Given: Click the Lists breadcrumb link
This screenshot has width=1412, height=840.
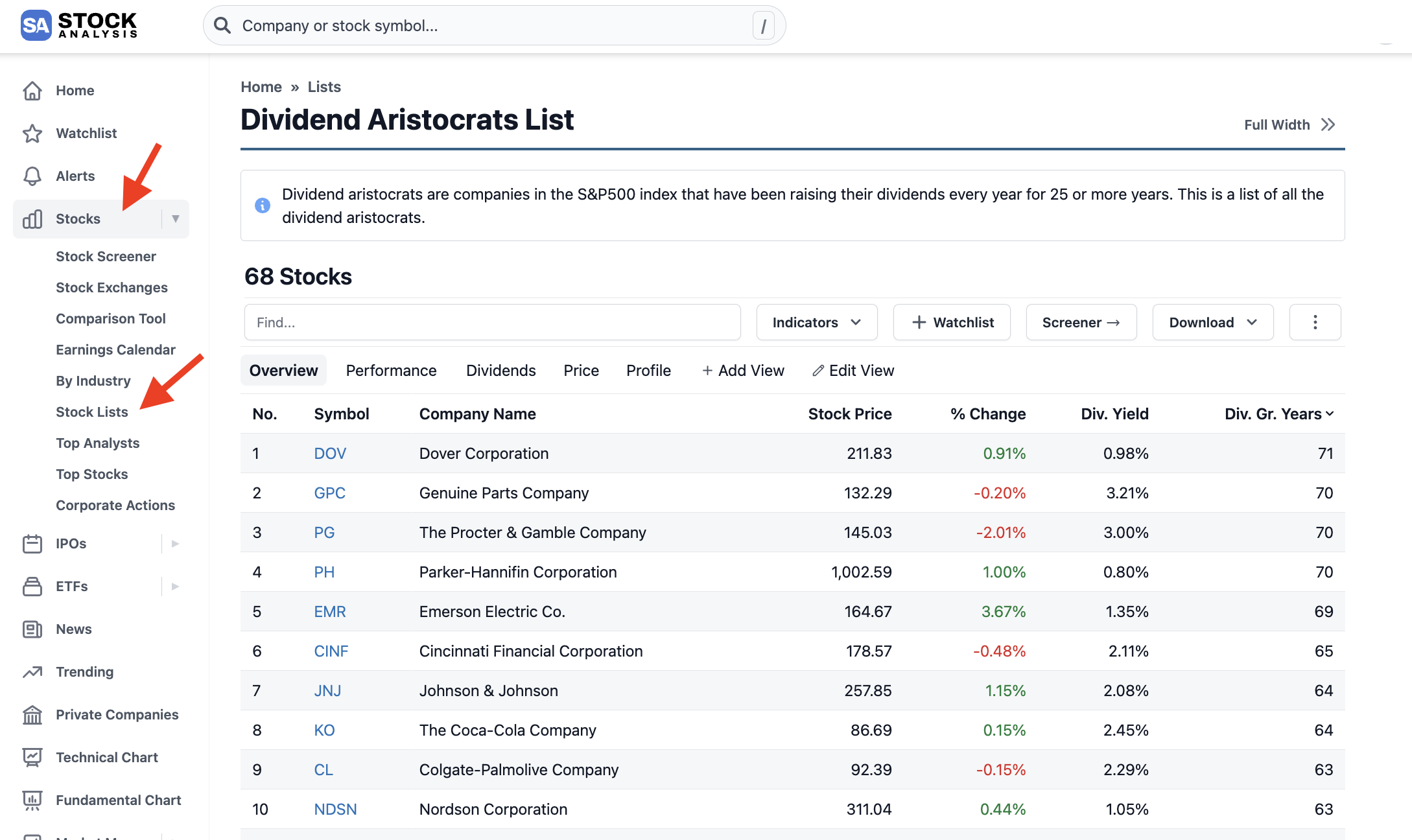Looking at the screenshot, I should 324,87.
